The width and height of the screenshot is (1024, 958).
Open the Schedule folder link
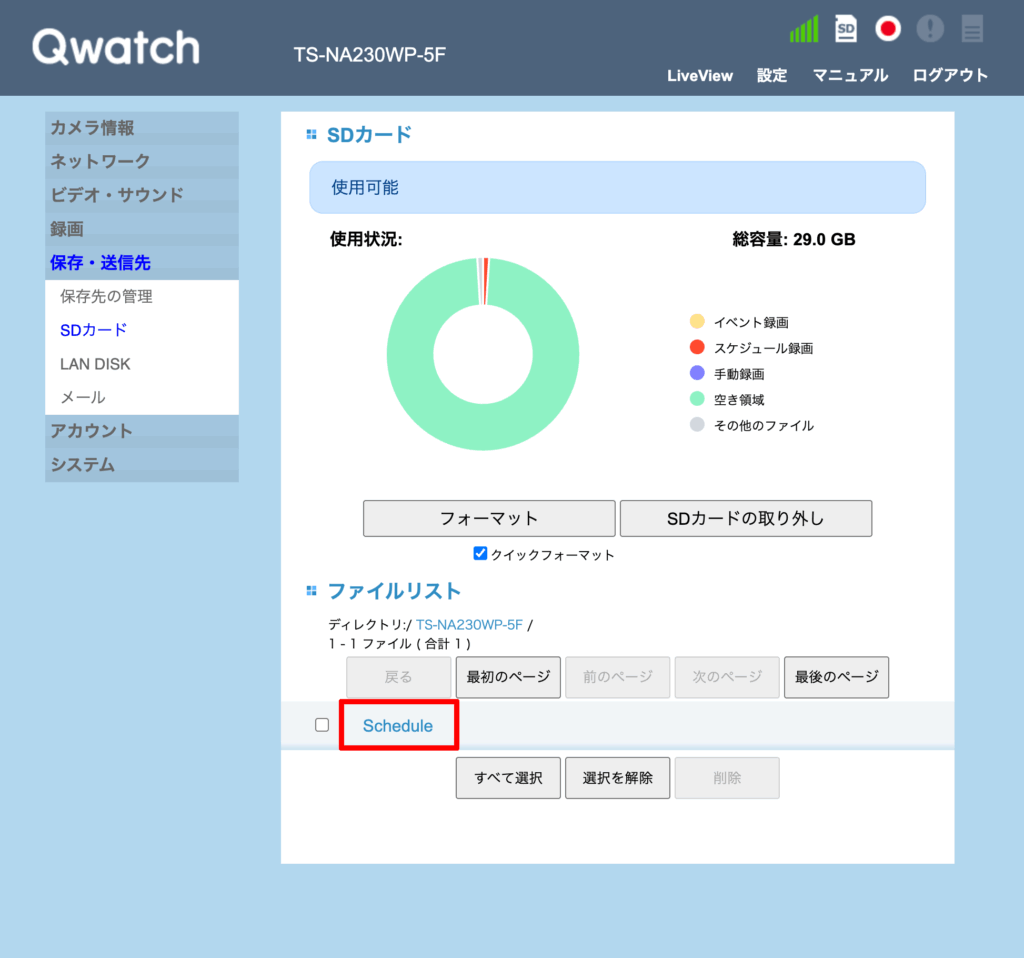pos(398,726)
